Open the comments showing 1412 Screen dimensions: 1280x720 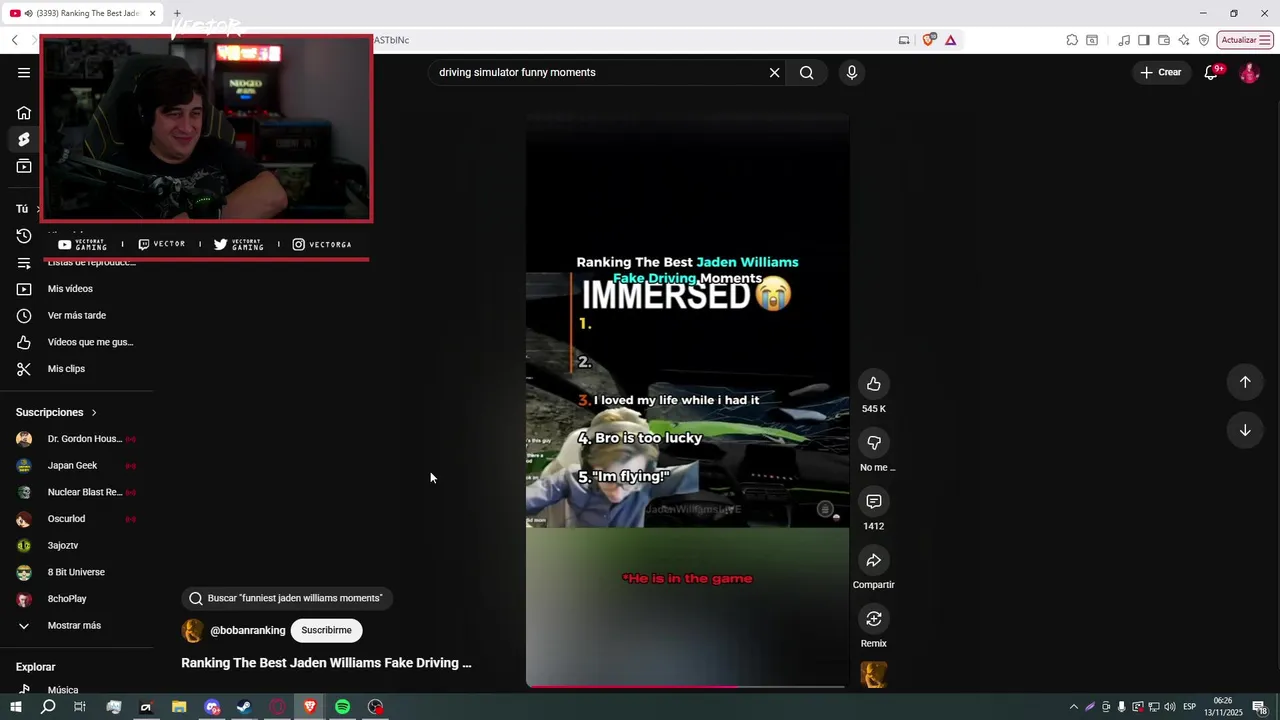pos(874,501)
